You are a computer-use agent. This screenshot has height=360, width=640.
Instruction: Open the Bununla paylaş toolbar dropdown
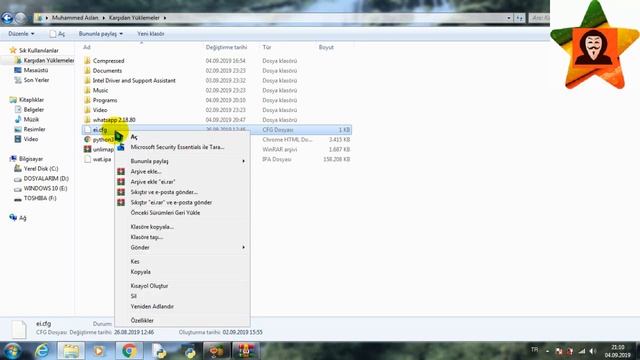(101, 34)
